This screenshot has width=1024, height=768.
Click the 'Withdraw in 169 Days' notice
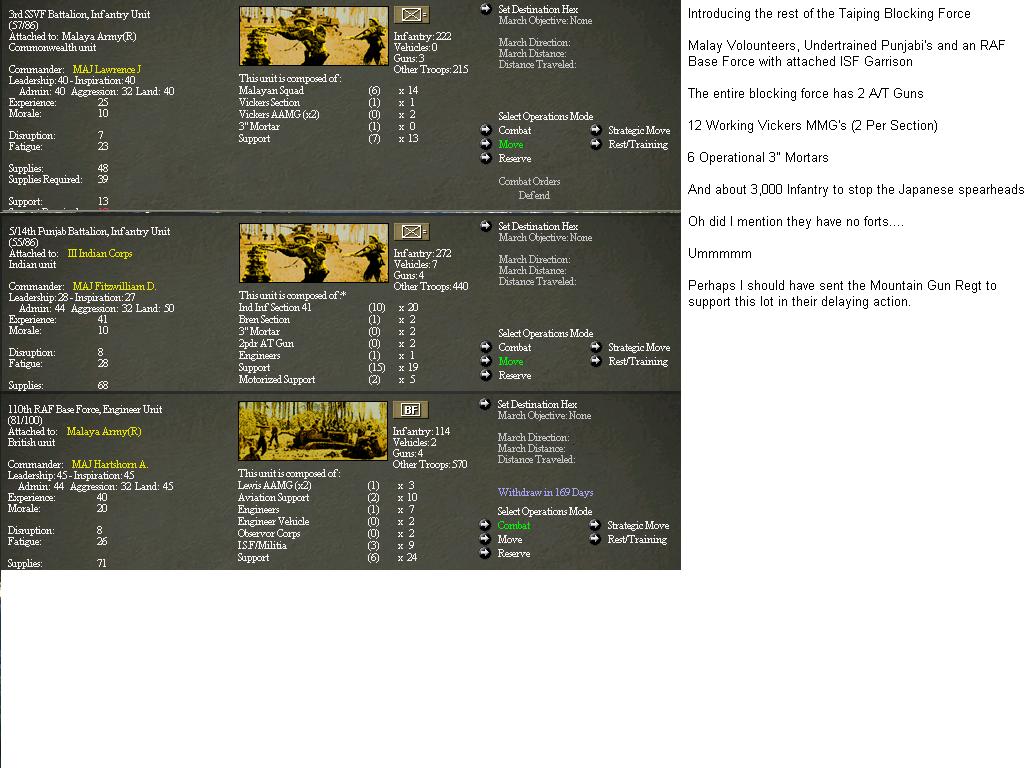click(545, 492)
